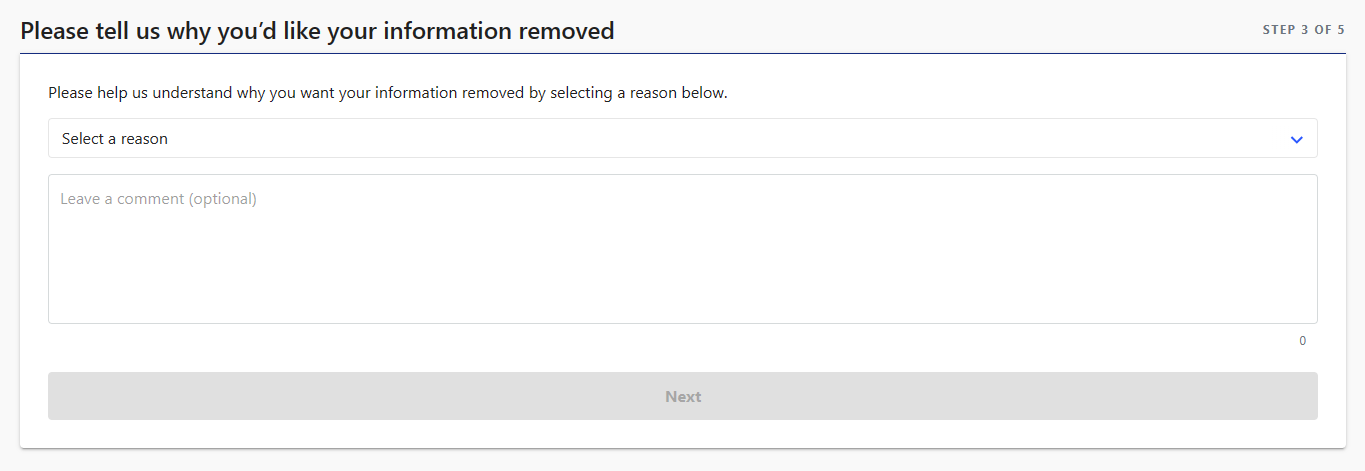This screenshot has width=1365, height=471.
Task: Click the empty middle of the reason combo box
Action: 682,139
